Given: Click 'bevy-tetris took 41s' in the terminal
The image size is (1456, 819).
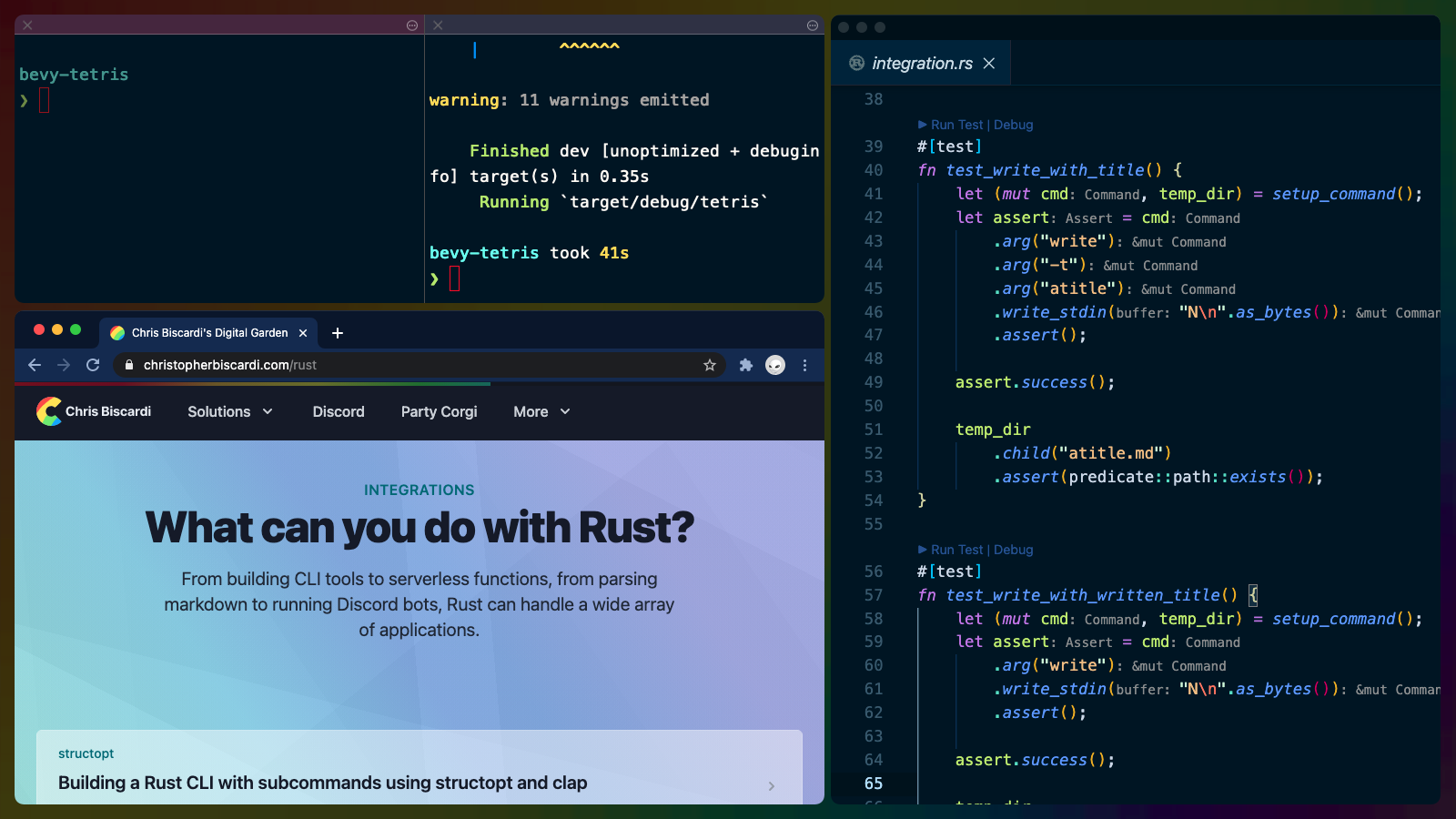Looking at the screenshot, I should (x=529, y=253).
